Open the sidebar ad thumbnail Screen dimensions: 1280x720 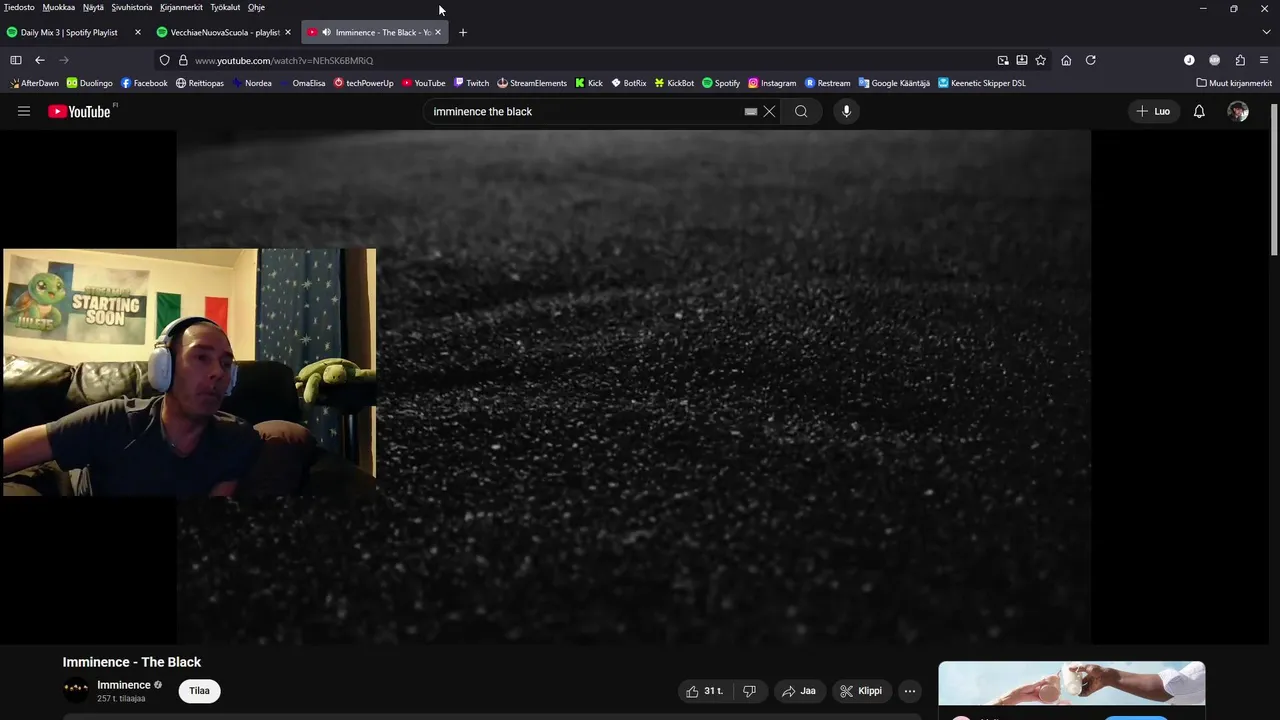point(1071,684)
